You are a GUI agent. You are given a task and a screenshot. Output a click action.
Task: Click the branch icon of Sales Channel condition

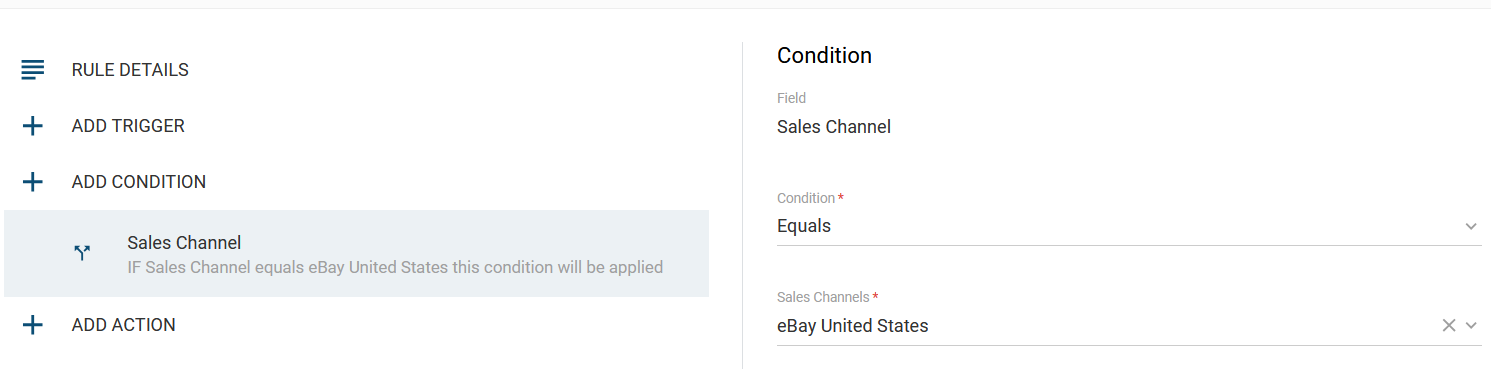pyautogui.click(x=83, y=254)
